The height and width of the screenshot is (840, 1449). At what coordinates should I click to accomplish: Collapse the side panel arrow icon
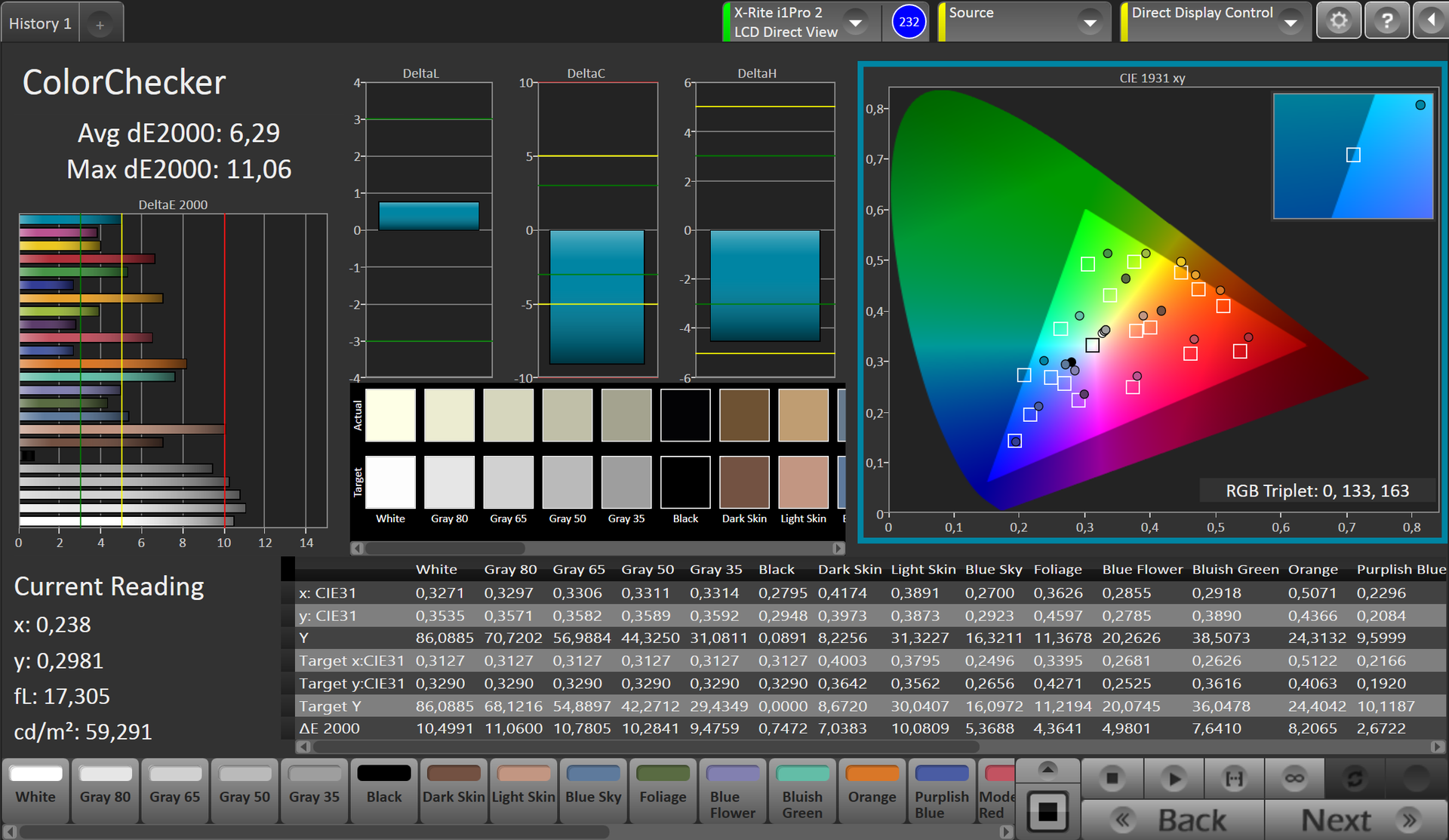point(1430,20)
